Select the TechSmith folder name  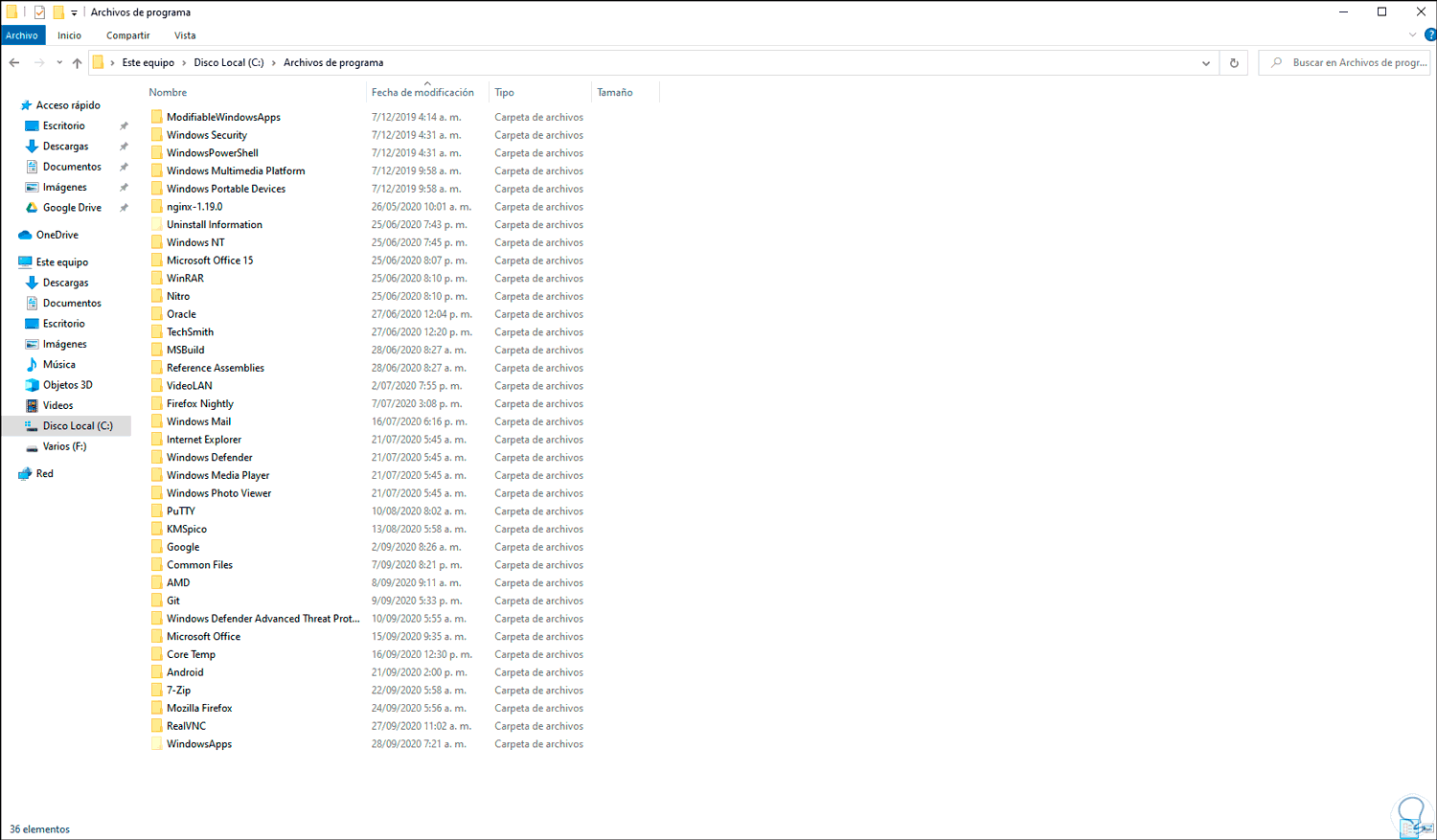coord(190,332)
